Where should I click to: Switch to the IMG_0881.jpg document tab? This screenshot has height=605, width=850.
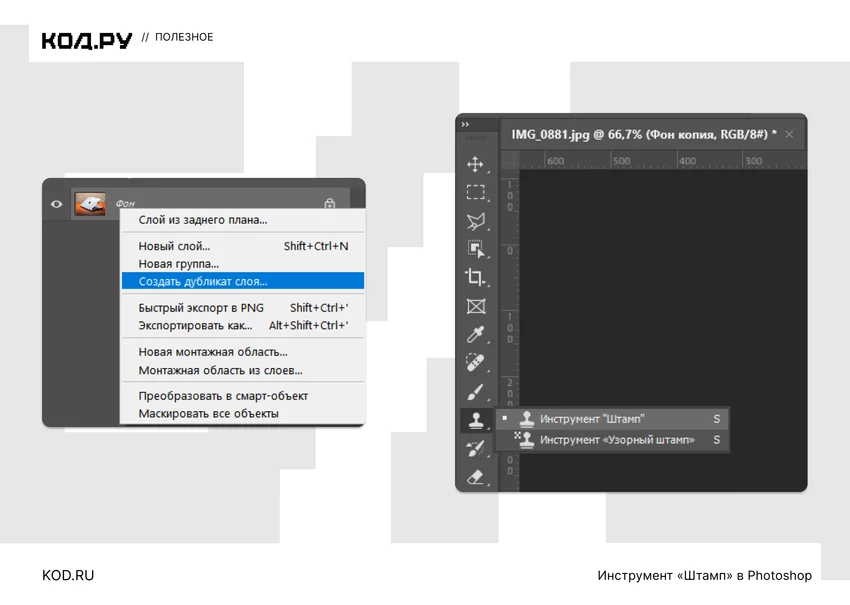tap(644, 134)
